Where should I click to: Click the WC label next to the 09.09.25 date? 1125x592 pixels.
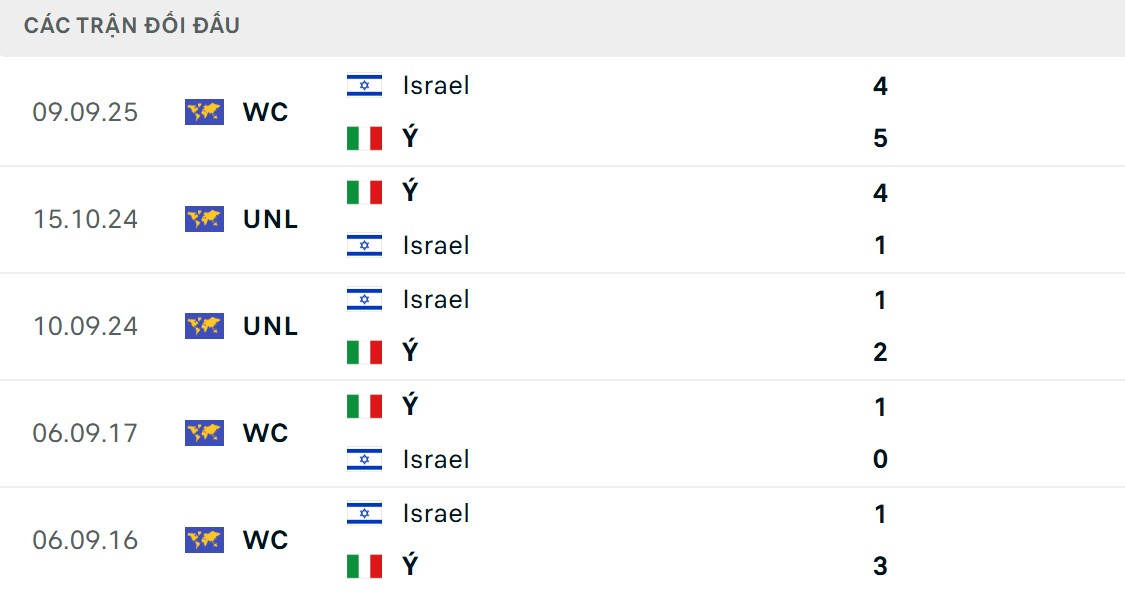(x=264, y=113)
